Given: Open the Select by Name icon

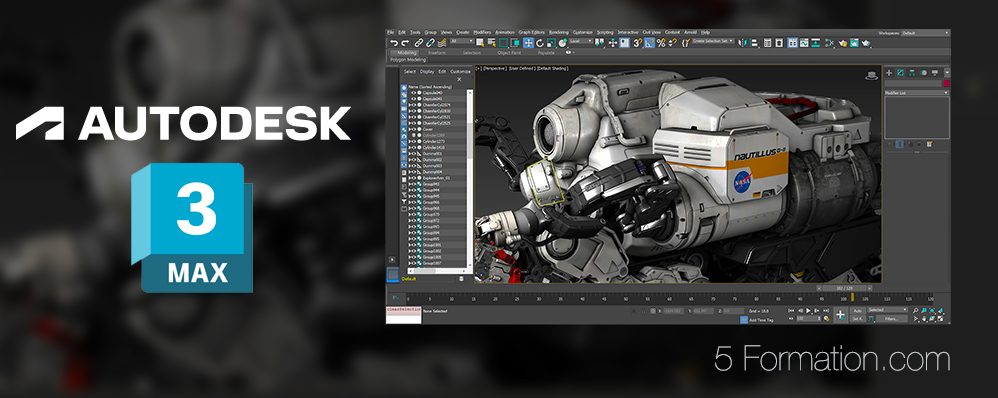Looking at the screenshot, I should pyautogui.click(x=491, y=43).
